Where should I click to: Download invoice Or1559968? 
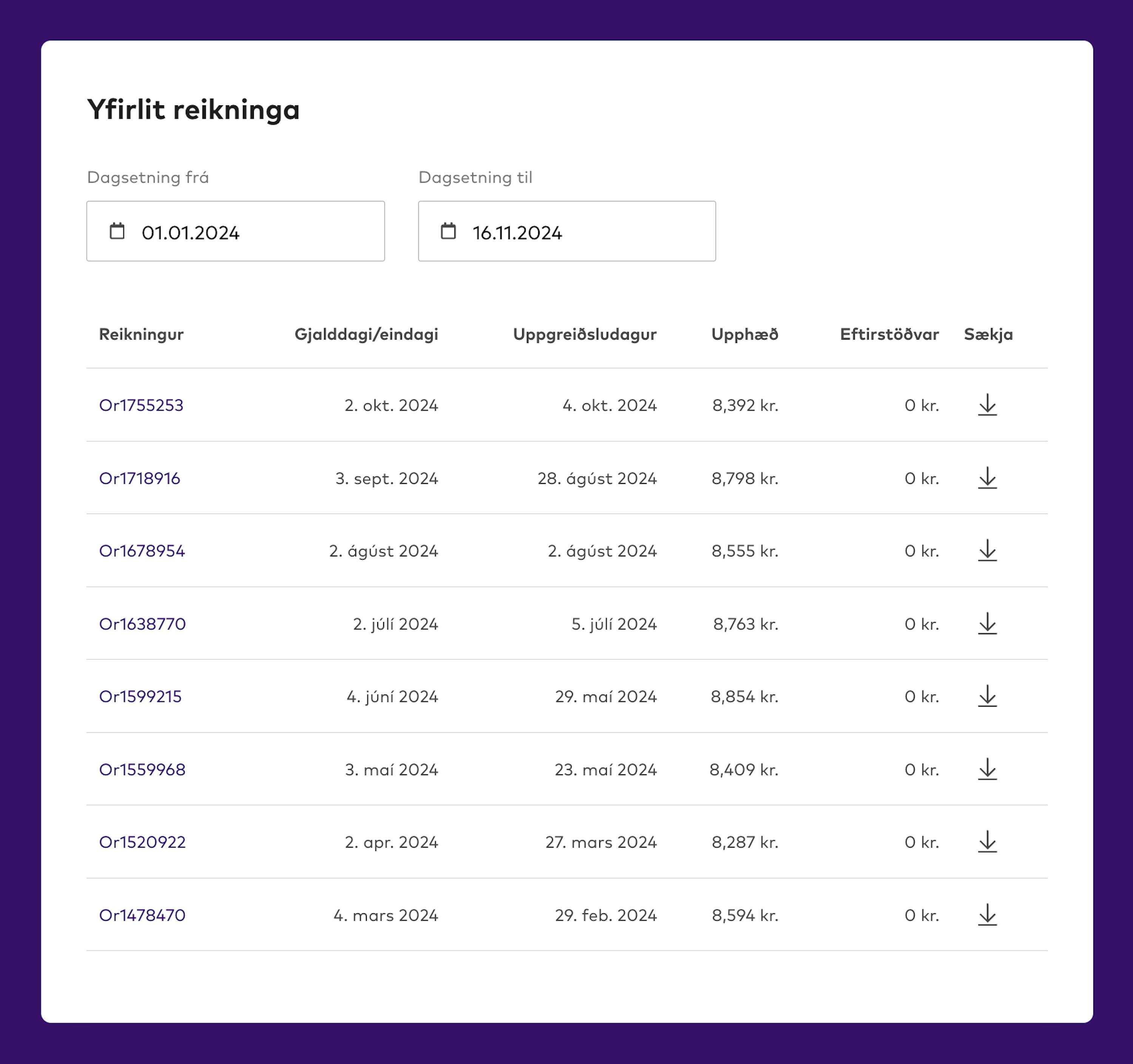pyautogui.click(x=987, y=769)
